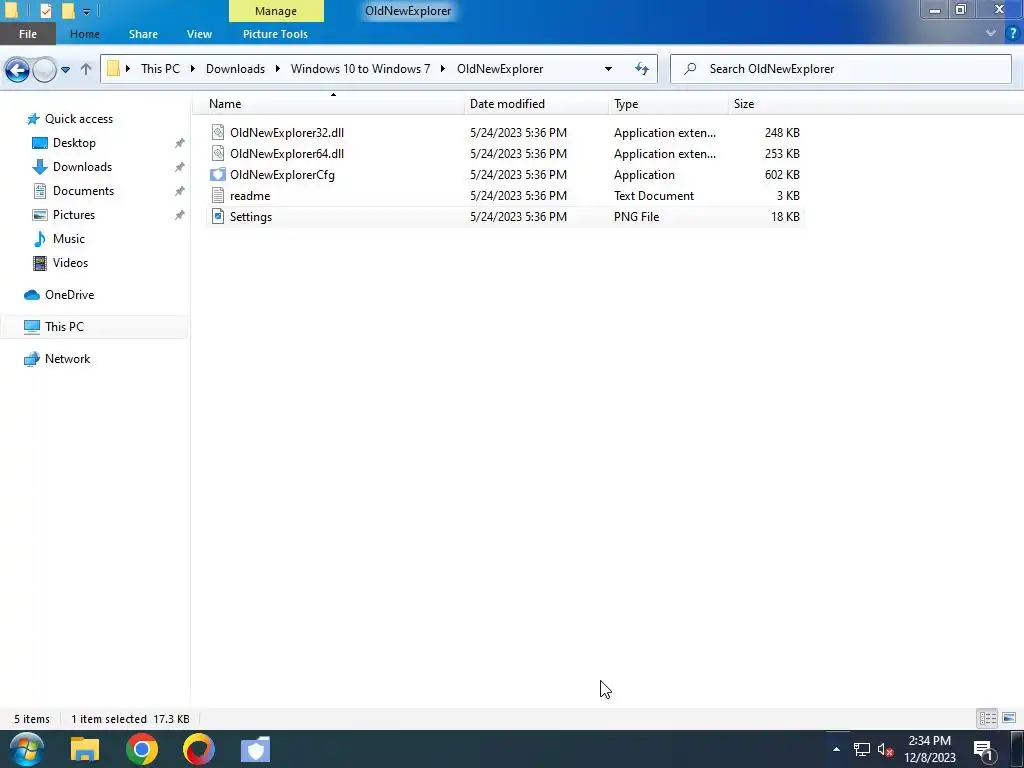Screen dimensions: 1024x768
Task: Select OldNewExplorer64.dll file icon
Action: tap(217, 153)
